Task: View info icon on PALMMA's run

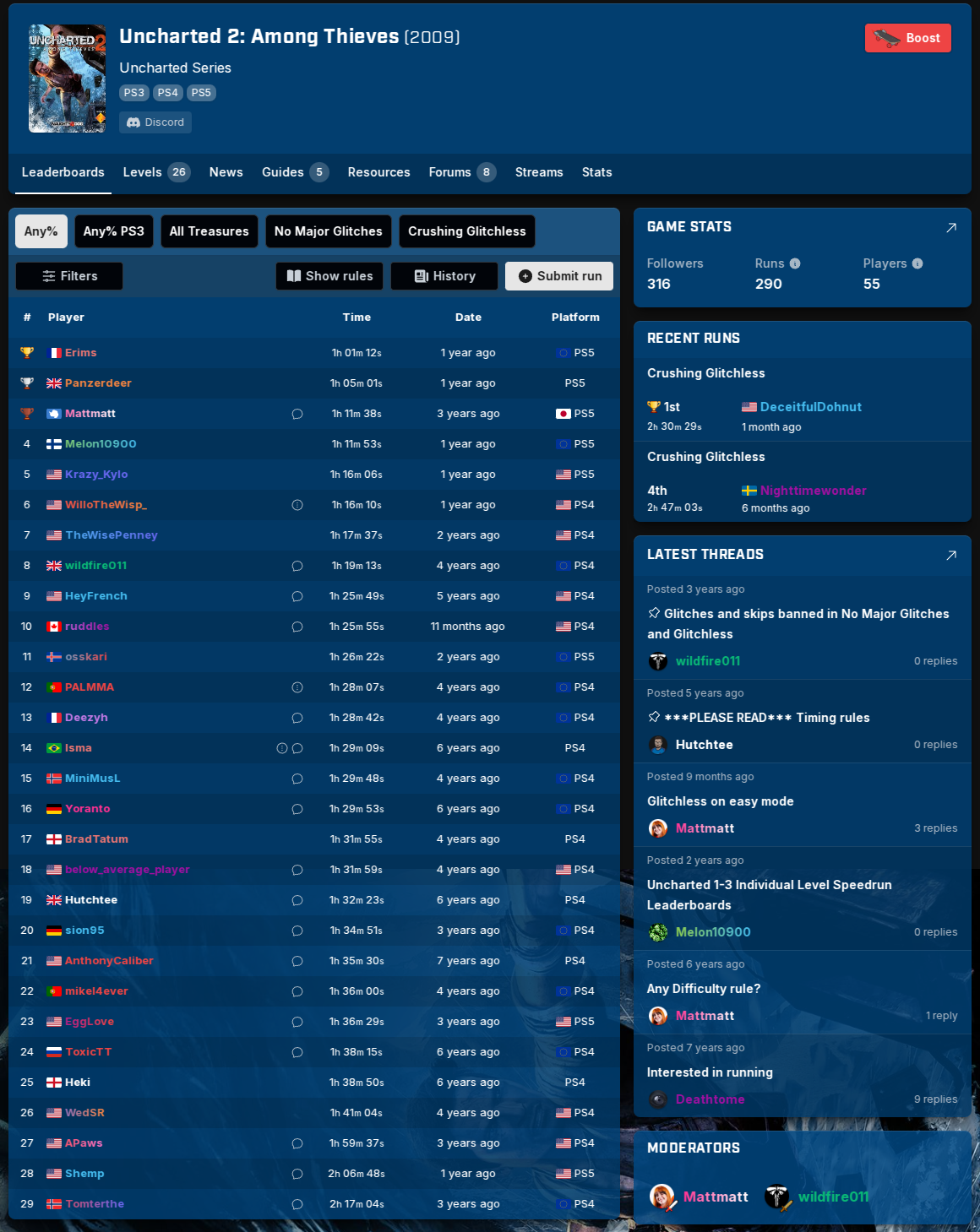Action: point(297,687)
